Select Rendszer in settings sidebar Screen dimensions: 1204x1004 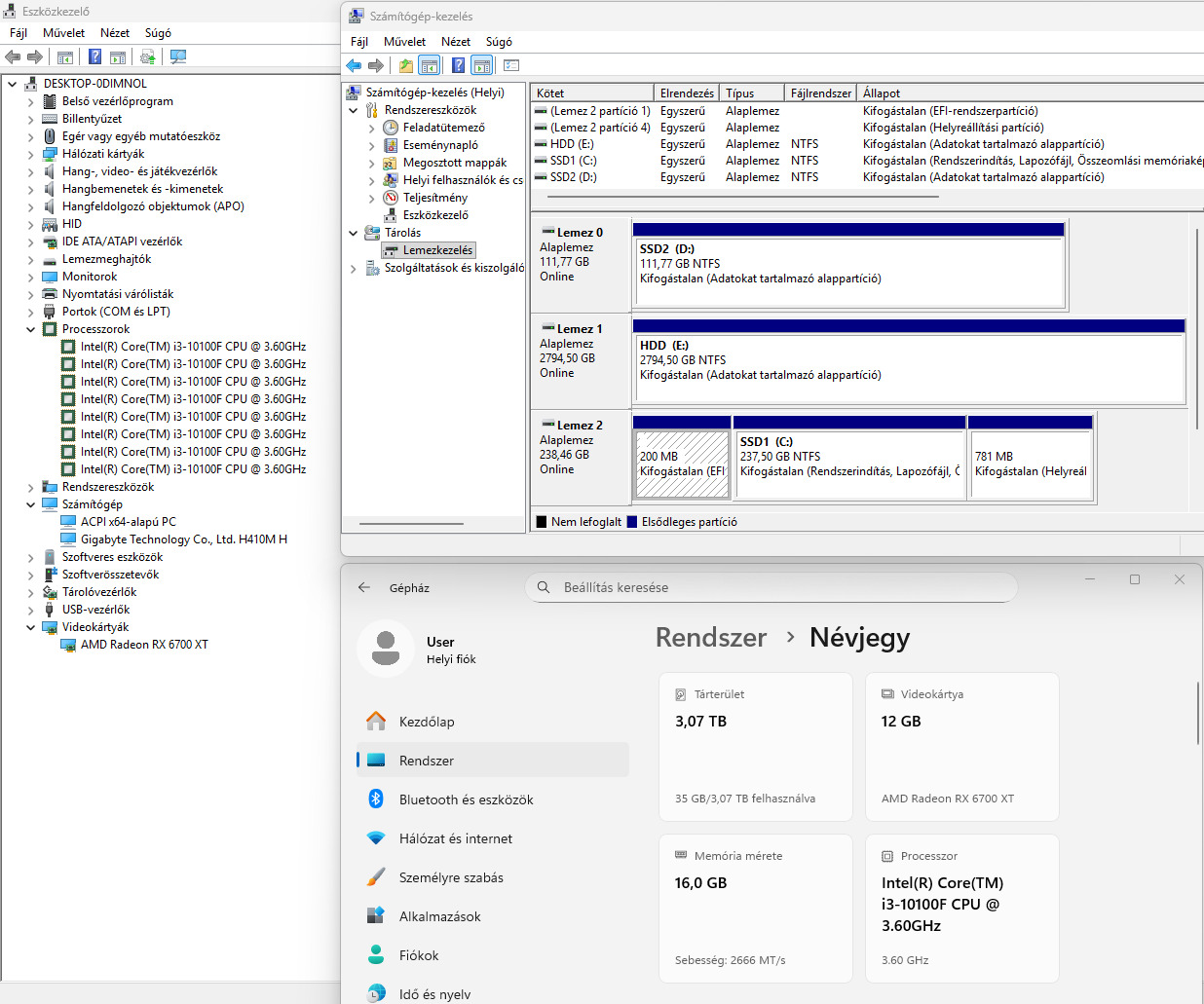click(x=493, y=761)
